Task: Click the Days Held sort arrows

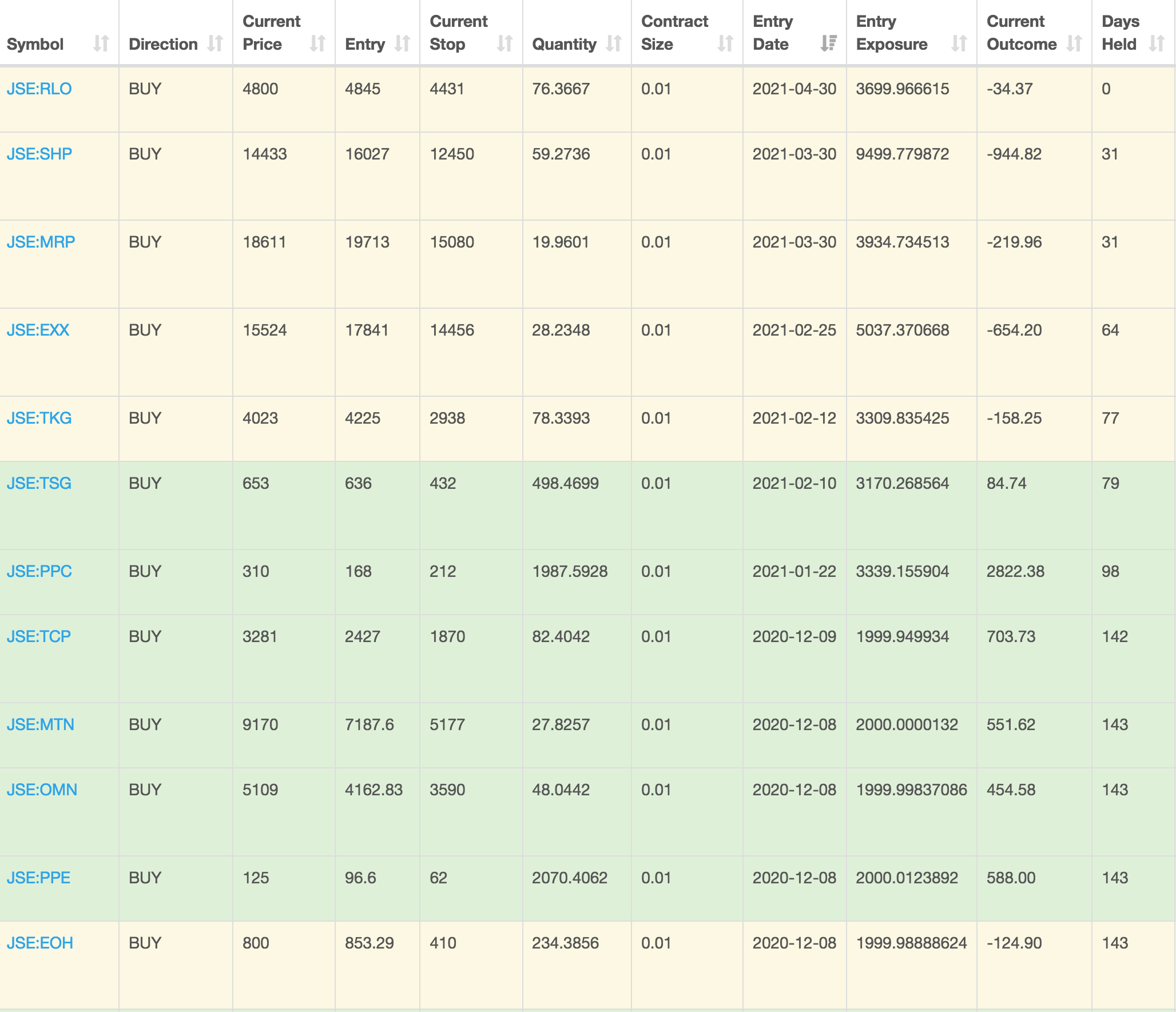Action: point(1157,43)
